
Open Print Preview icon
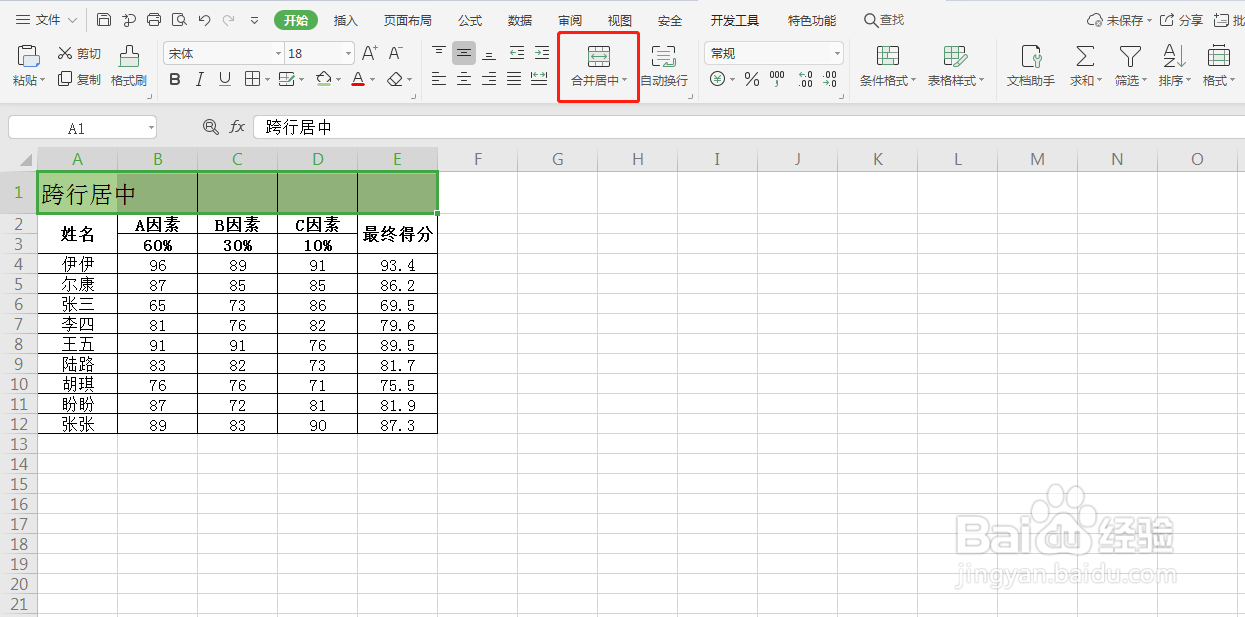coord(179,20)
